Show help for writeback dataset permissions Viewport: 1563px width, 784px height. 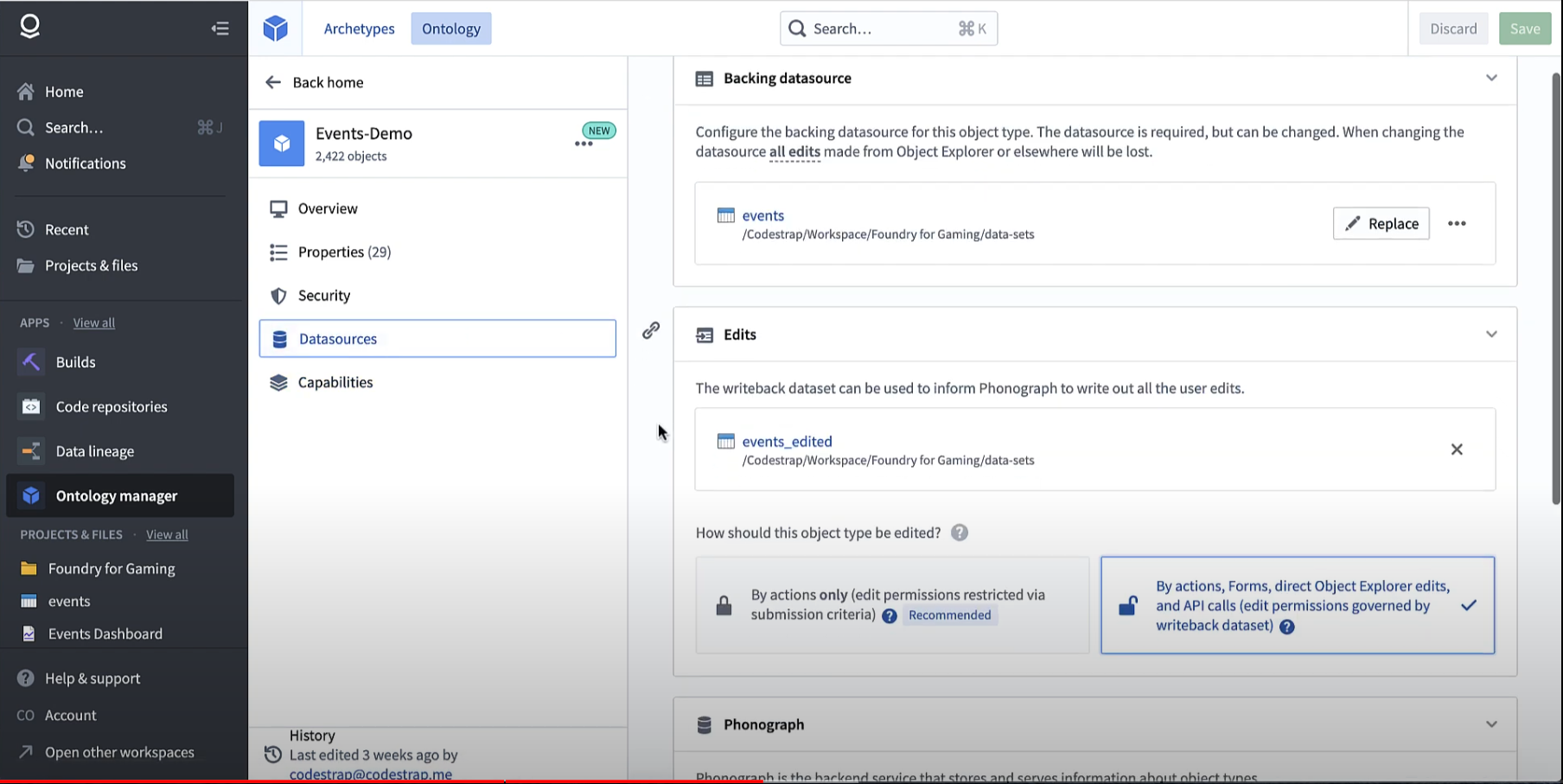(1287, 627)
